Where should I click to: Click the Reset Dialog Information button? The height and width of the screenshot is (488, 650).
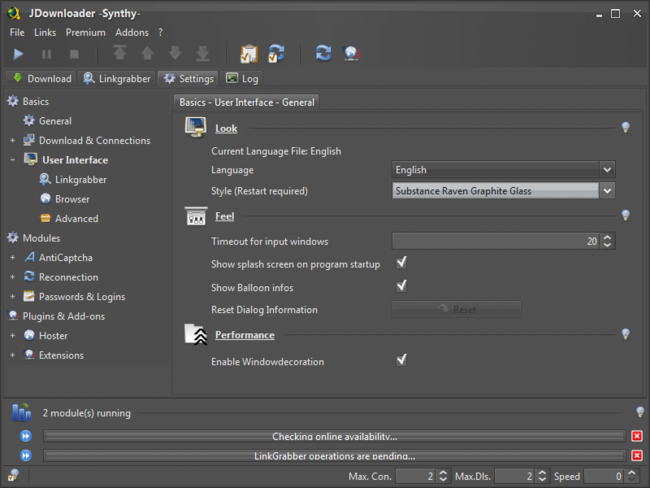click(456, 309)
